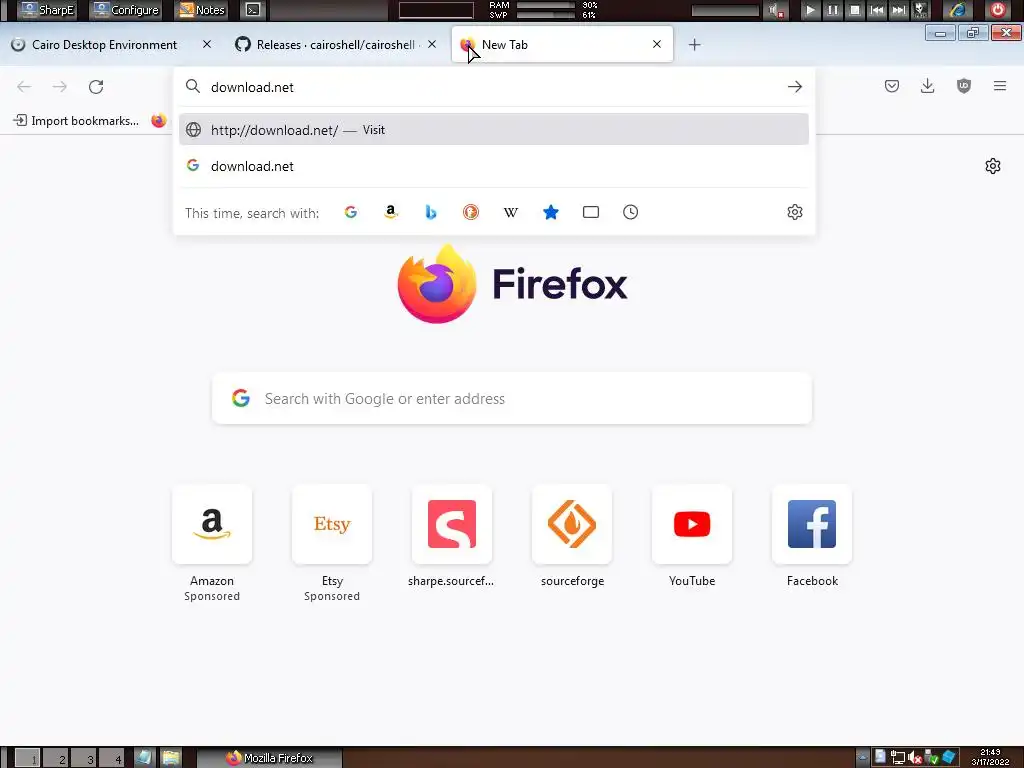Screen dimensions: 1024x768
Task: Open file explorer folder icon in taskbar
Action: tap(170, 758)
